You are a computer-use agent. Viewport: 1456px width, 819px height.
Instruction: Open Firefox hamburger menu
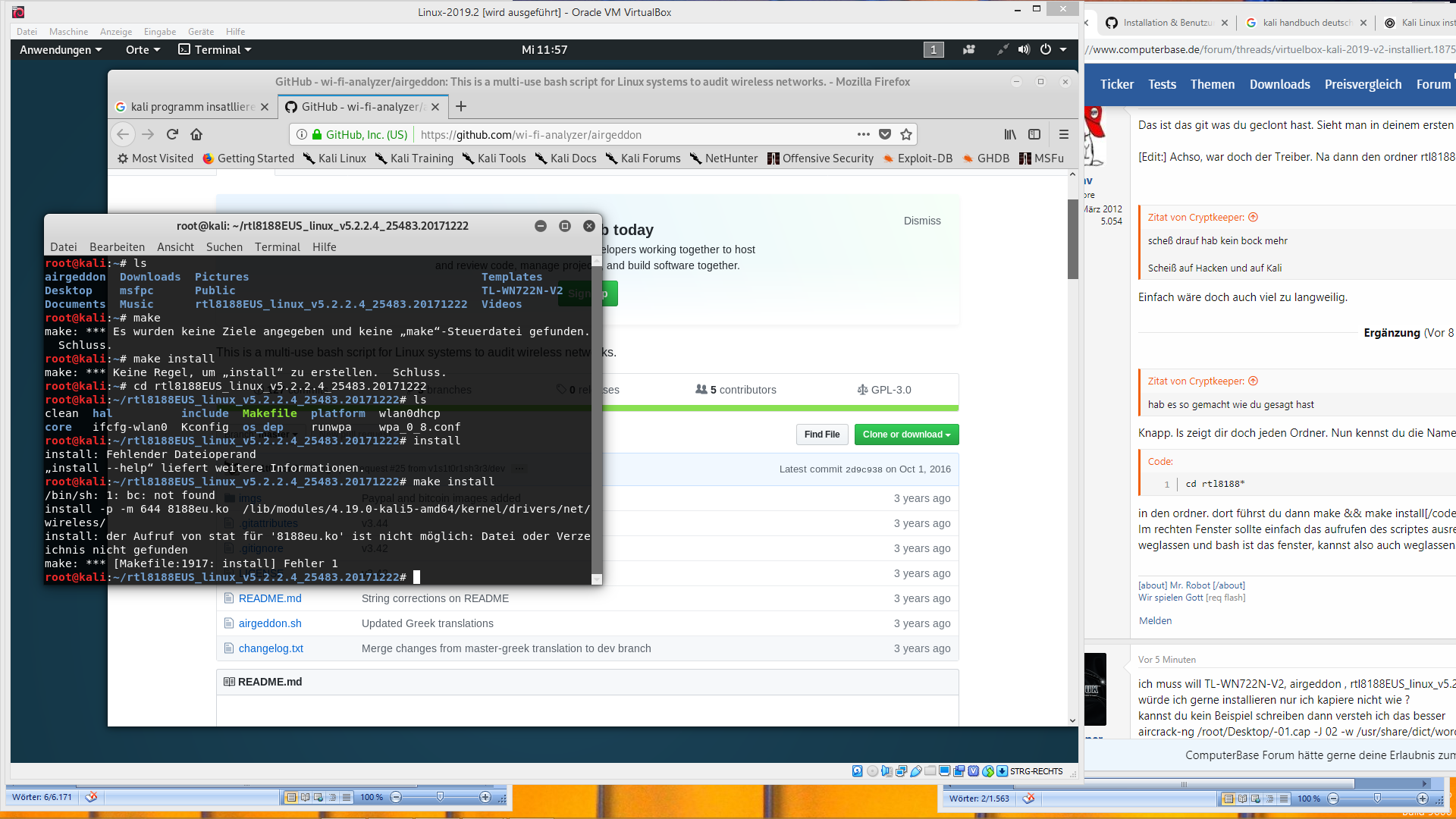tap(1064, 134)
